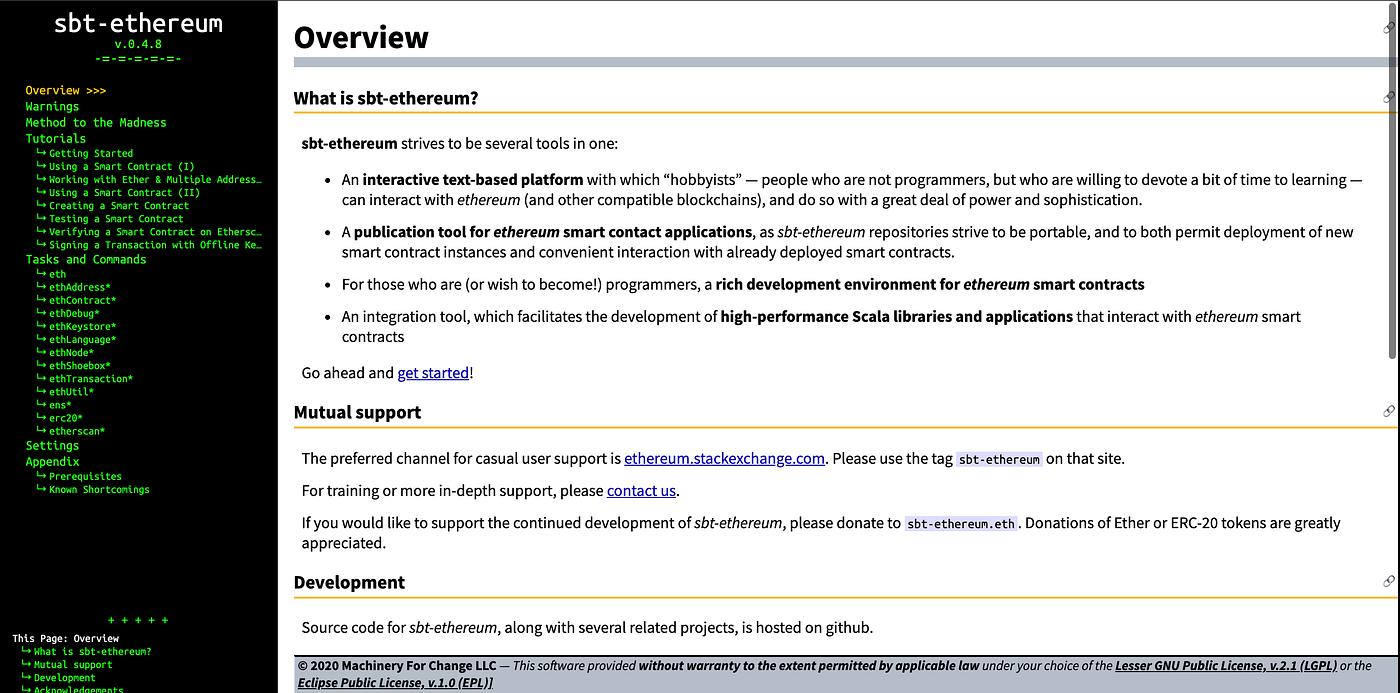Open permalink icon beside Mutual support

(x=1389, y=411)
